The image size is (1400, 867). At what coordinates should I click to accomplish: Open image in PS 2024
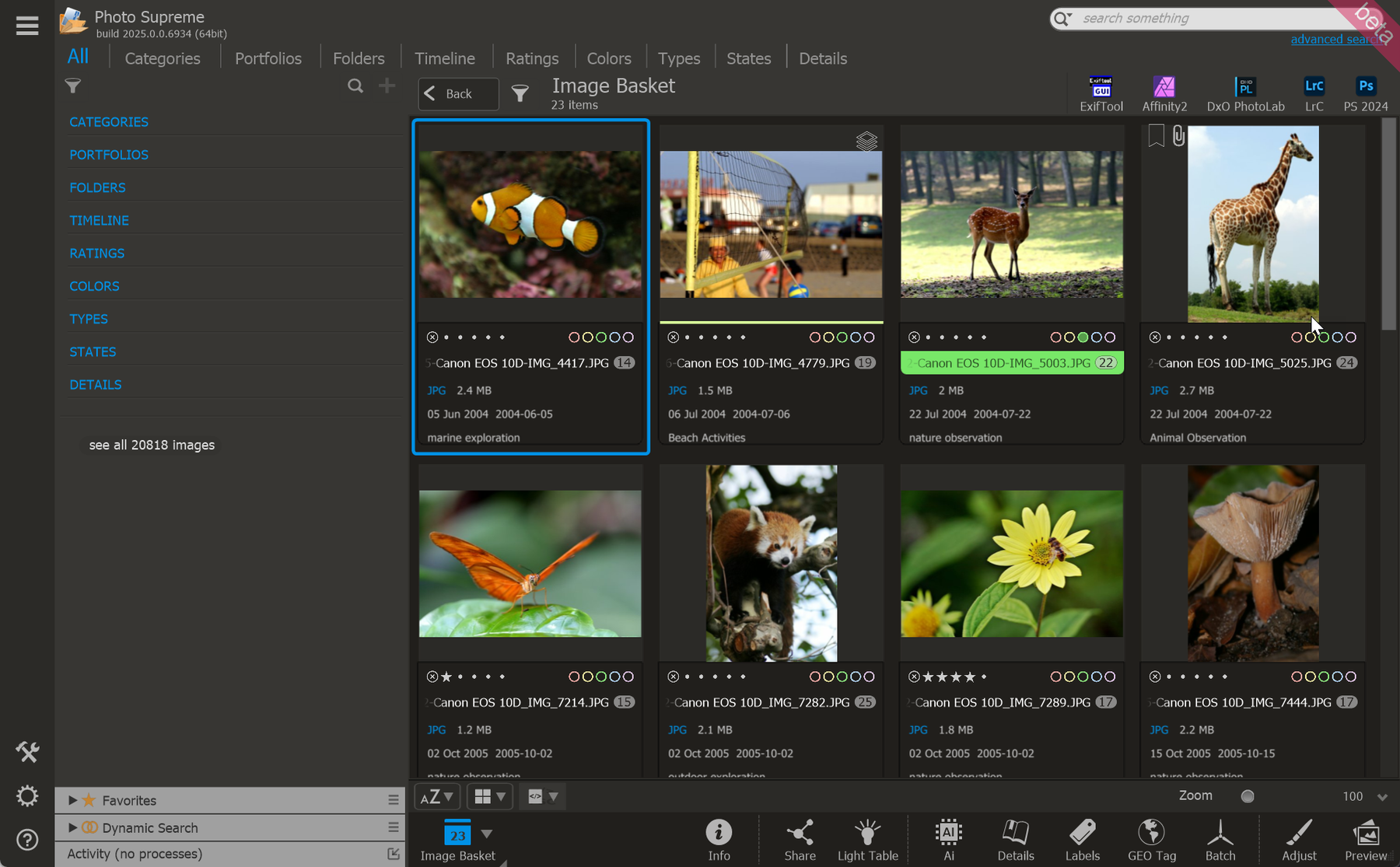1365,94
